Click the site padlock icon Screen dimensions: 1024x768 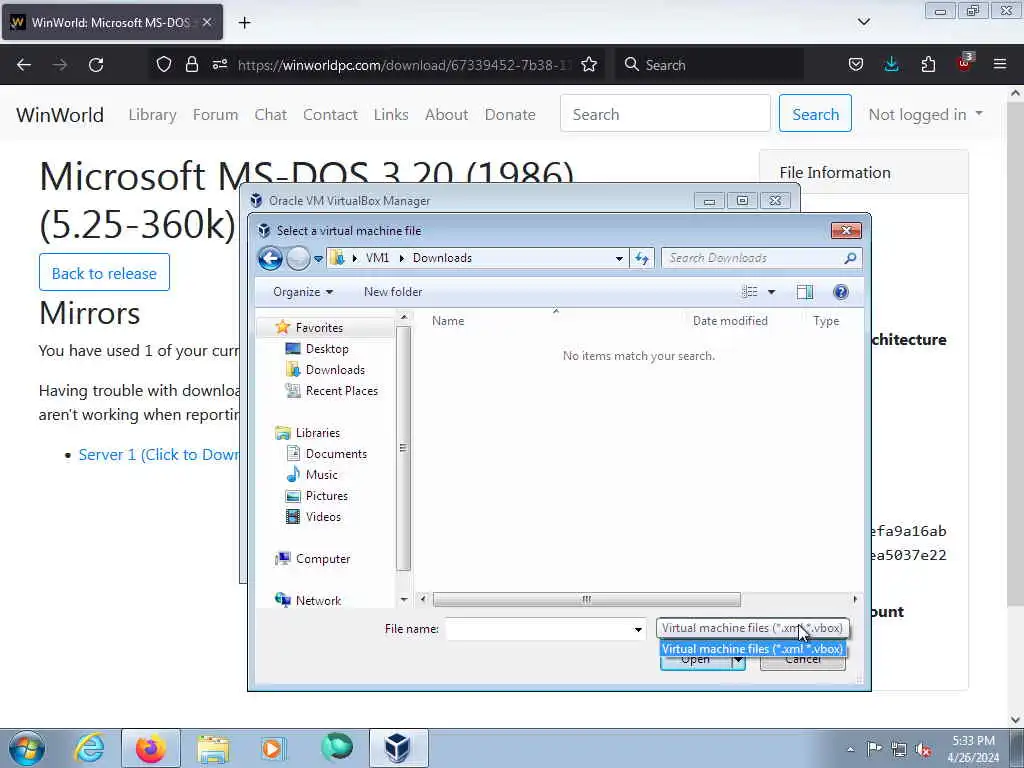(191, 64)
